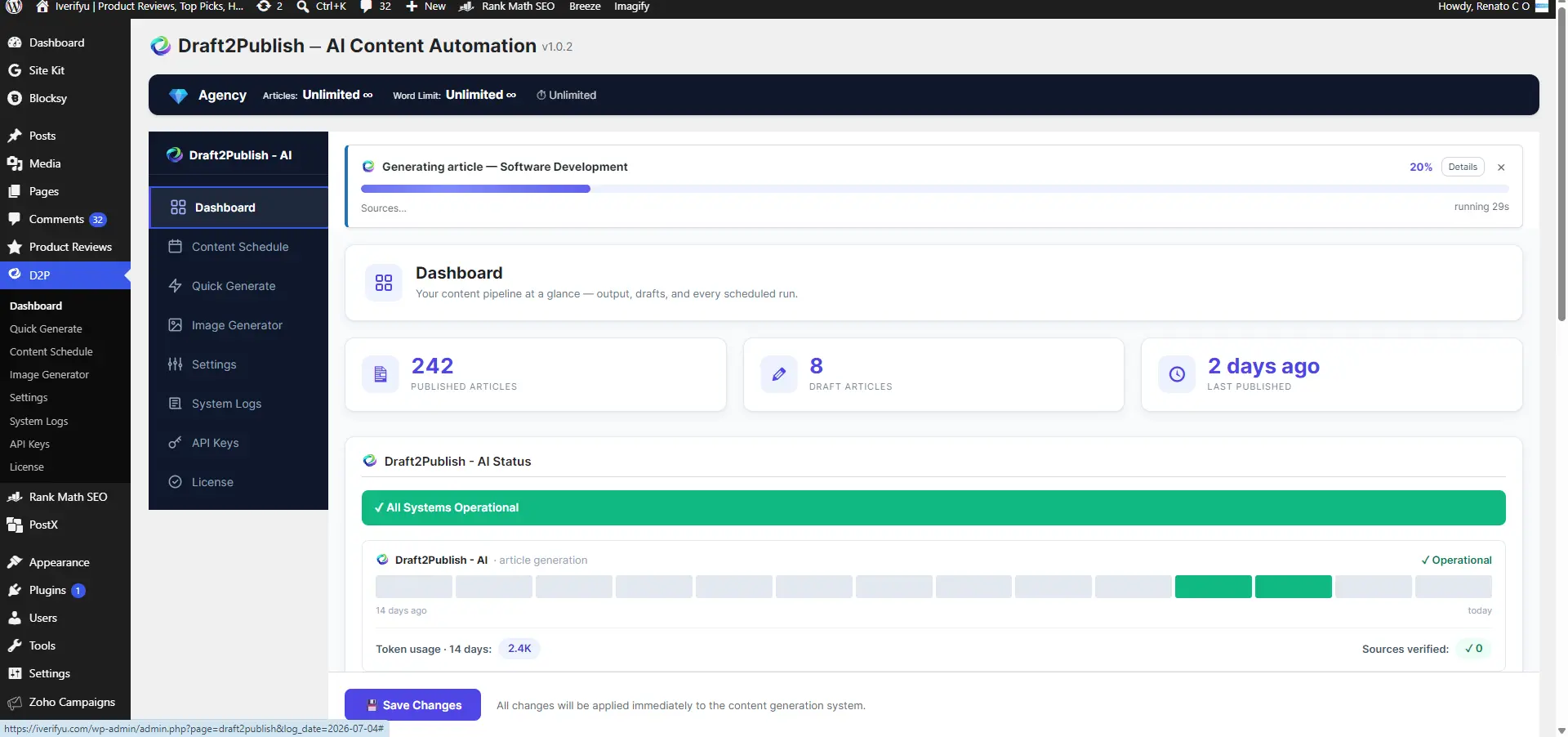
Task: Click the Agency plan diamond icon
Action: [x=178, y=96]
